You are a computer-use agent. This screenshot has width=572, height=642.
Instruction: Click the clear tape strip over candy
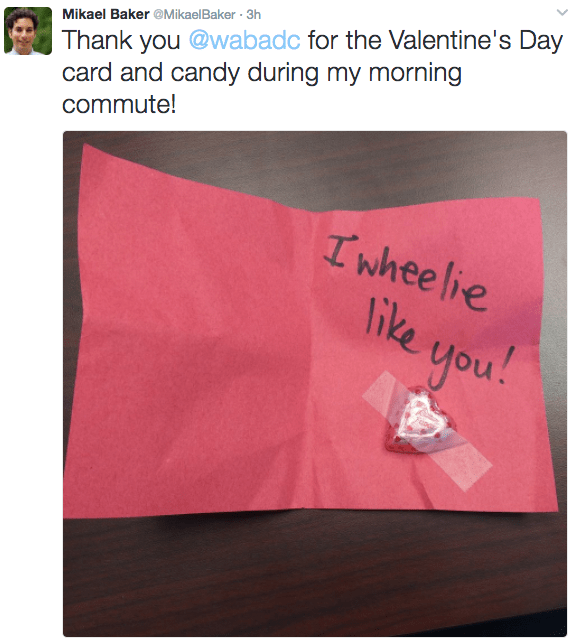tap(426, 431)
